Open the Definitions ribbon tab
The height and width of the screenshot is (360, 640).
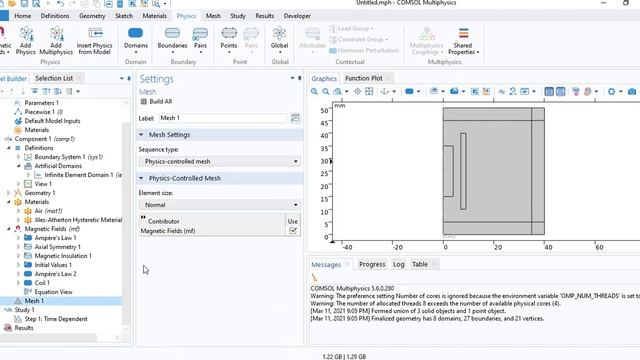pyautogui.click(x=55, y=16)
